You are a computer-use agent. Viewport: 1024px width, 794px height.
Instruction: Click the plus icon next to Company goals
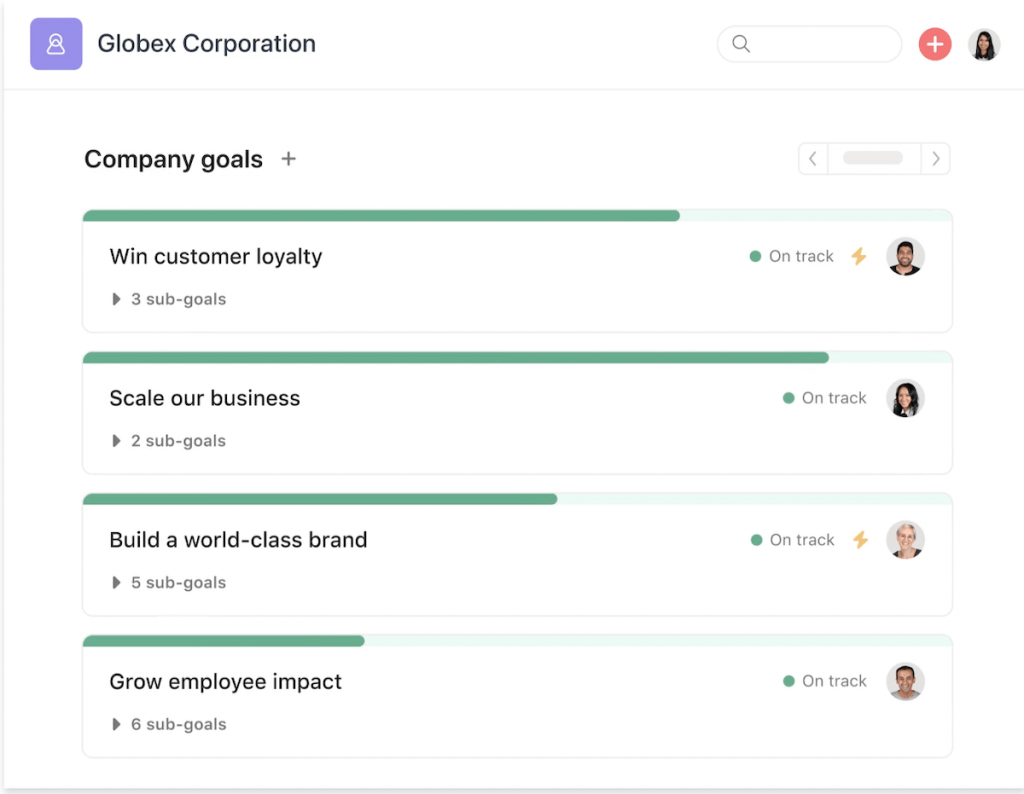(289, 159)
